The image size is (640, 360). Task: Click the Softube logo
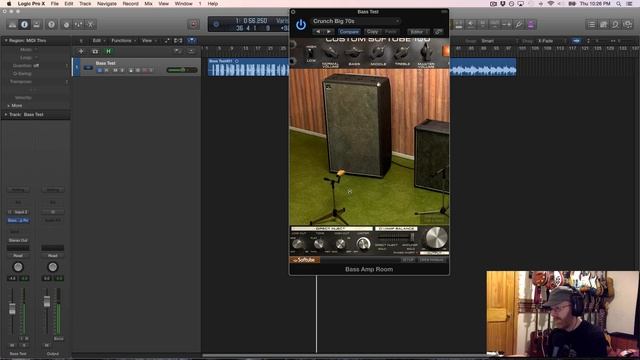pyautogui.click(x=305, y=260)
